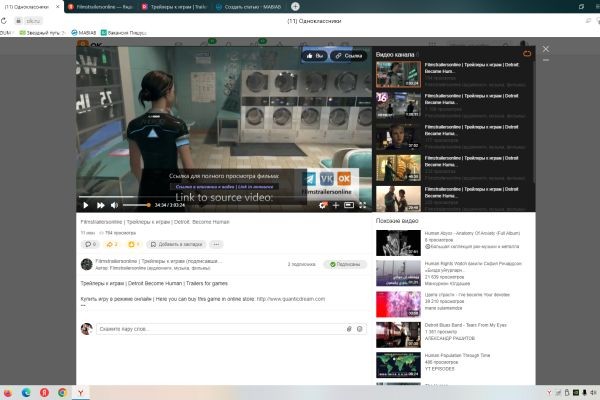Click the Класс reaction counter
This screenshot has height=400, width=600.
pos(133,244)
